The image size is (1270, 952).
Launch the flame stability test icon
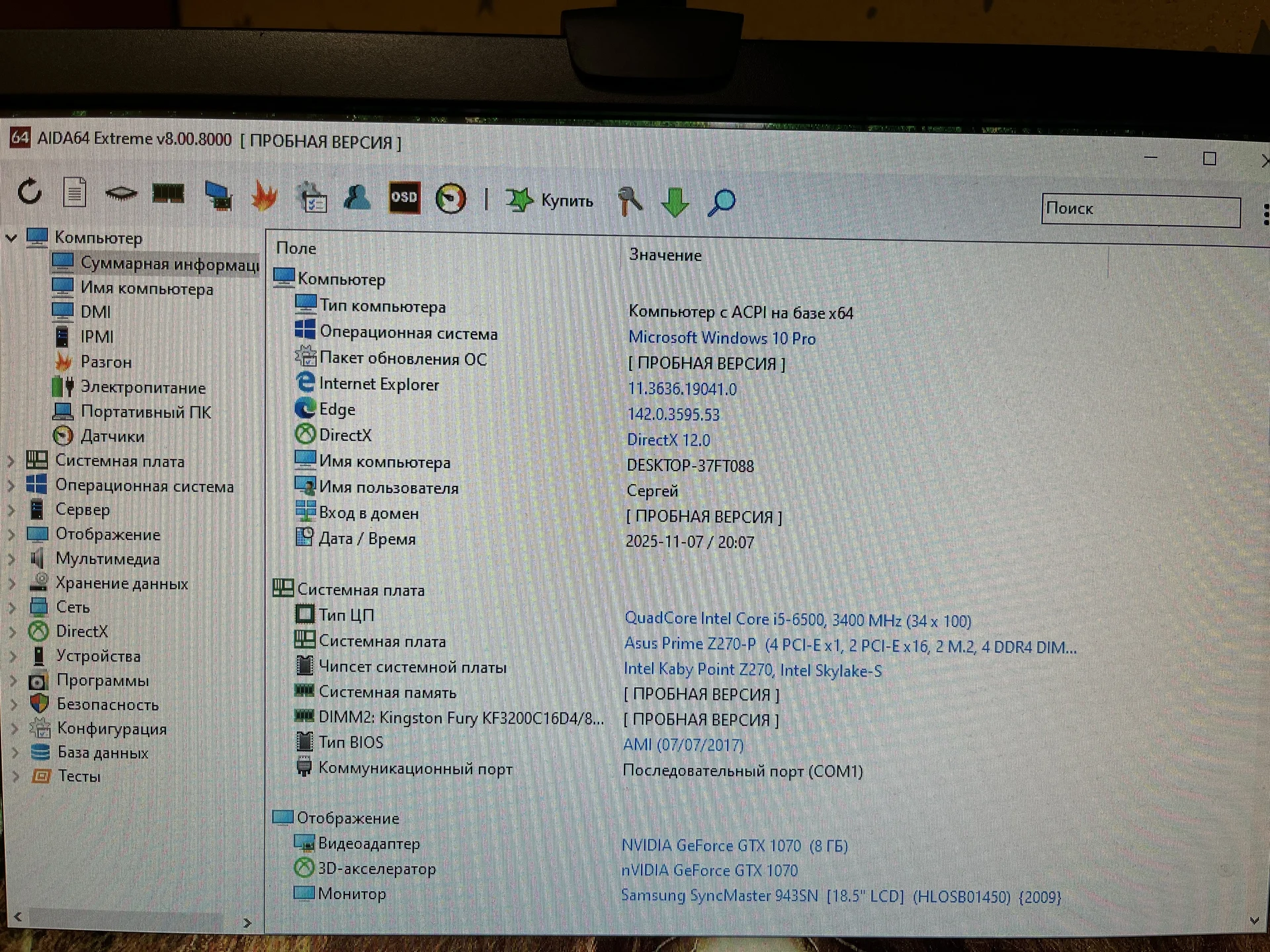pyautogui.click(x=264, y=196)
